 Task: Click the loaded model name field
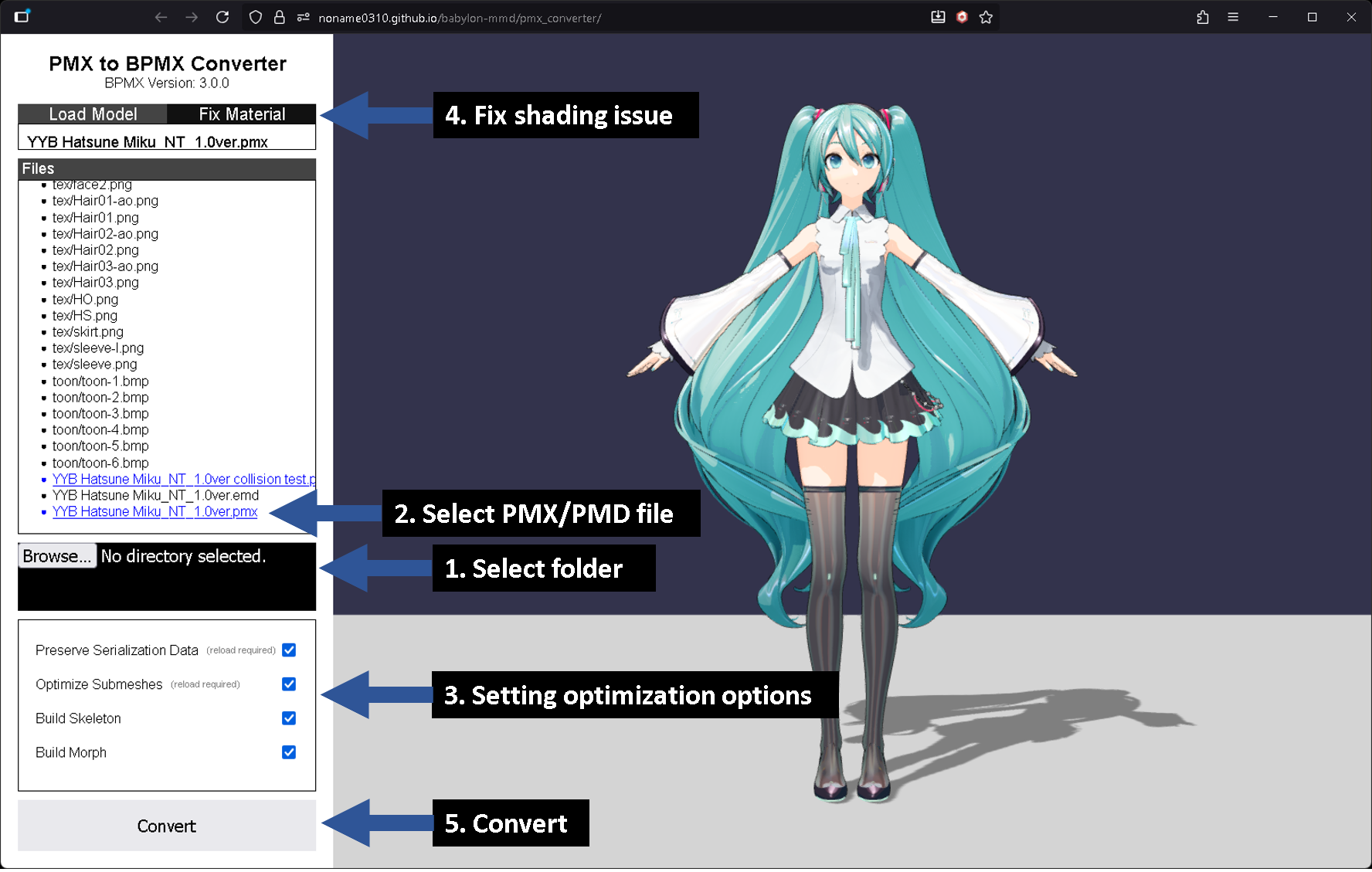[167, 137]
